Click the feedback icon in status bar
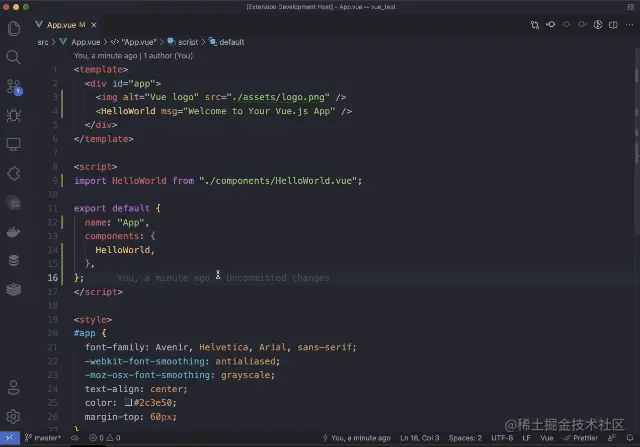Screen dimensions: 640x447 coord(611,438)
